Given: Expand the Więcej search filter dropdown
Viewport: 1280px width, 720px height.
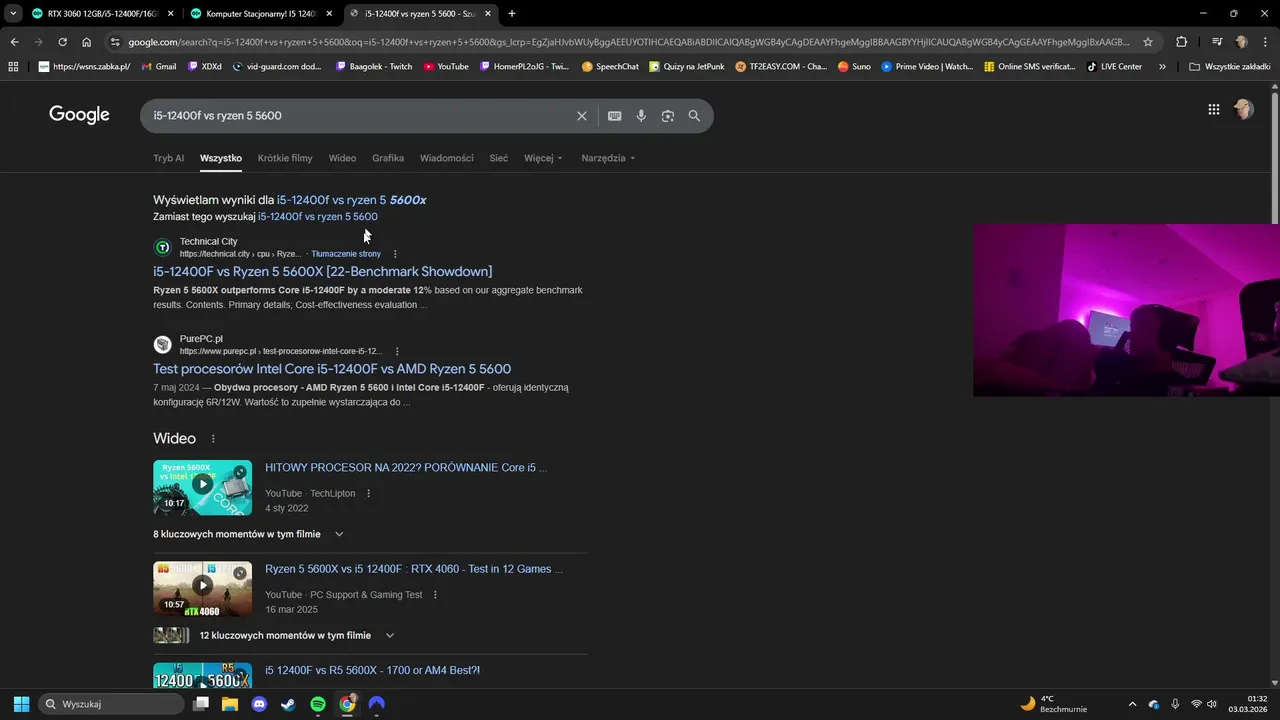Looking at the screenshot, I should (x=543, y=158).
